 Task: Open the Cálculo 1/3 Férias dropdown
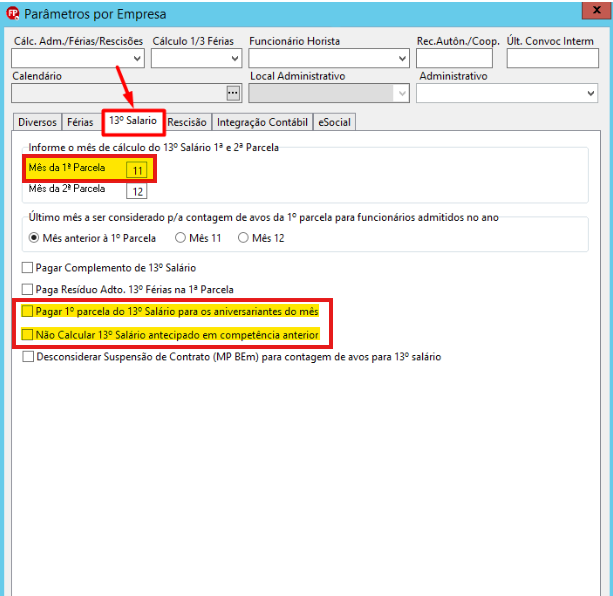pos(196,58)
